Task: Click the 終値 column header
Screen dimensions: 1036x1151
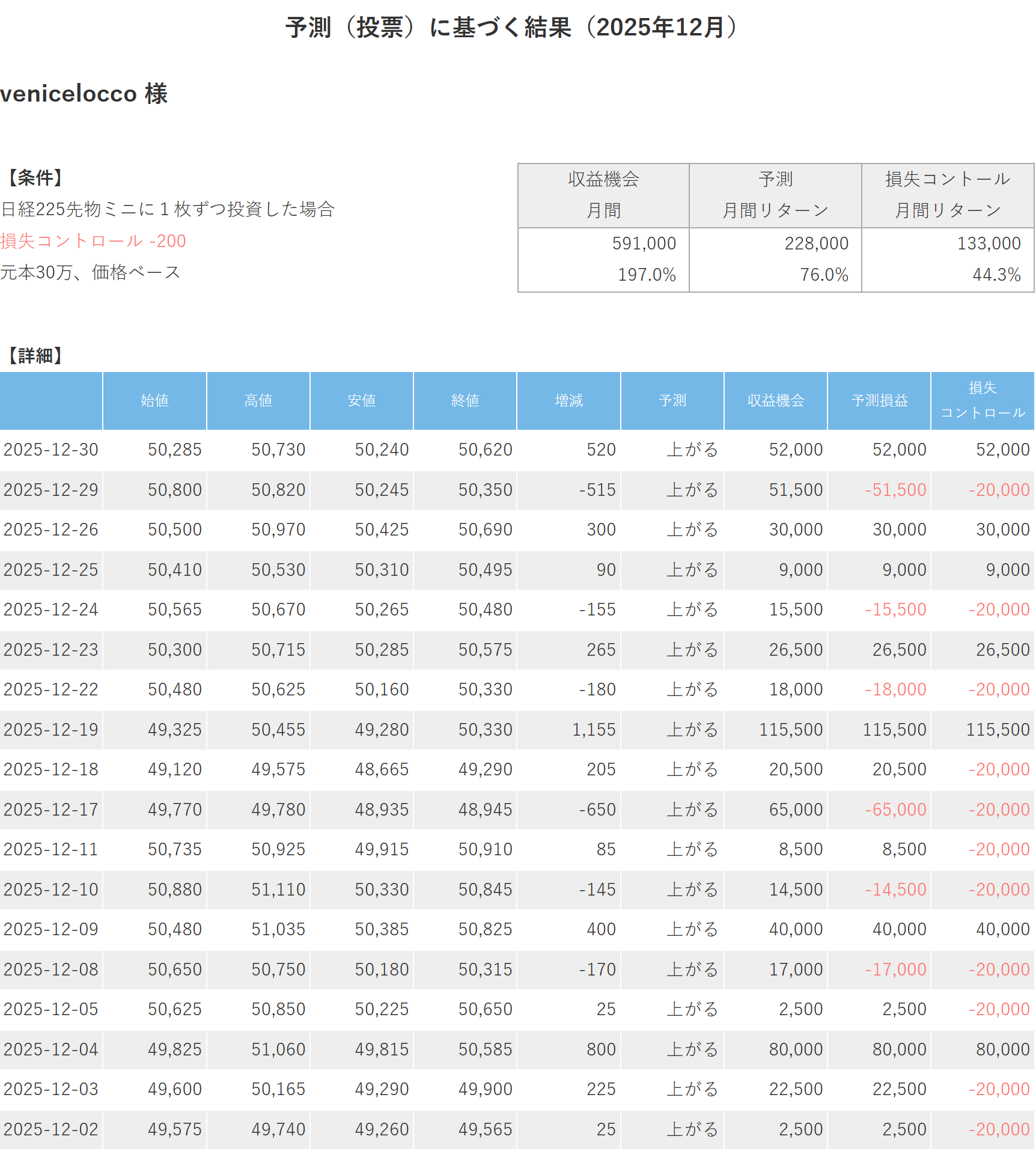Action: pyautogui.click(x=465, y=400)
